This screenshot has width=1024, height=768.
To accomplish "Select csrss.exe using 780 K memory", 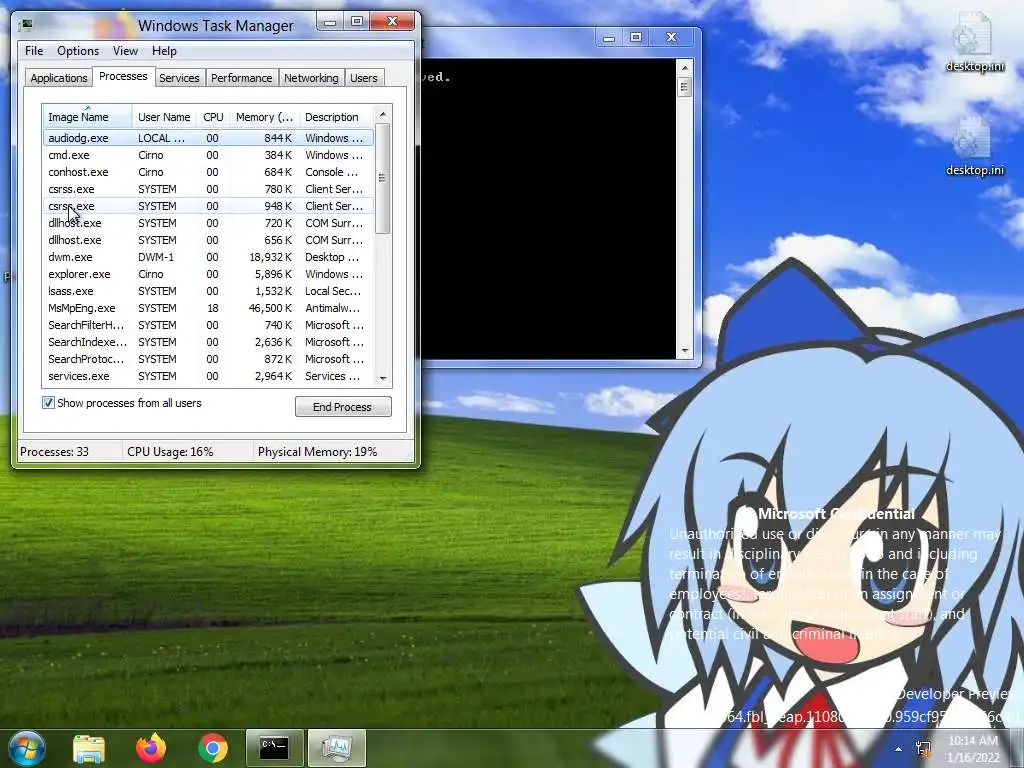I will [x=208, y=189].
